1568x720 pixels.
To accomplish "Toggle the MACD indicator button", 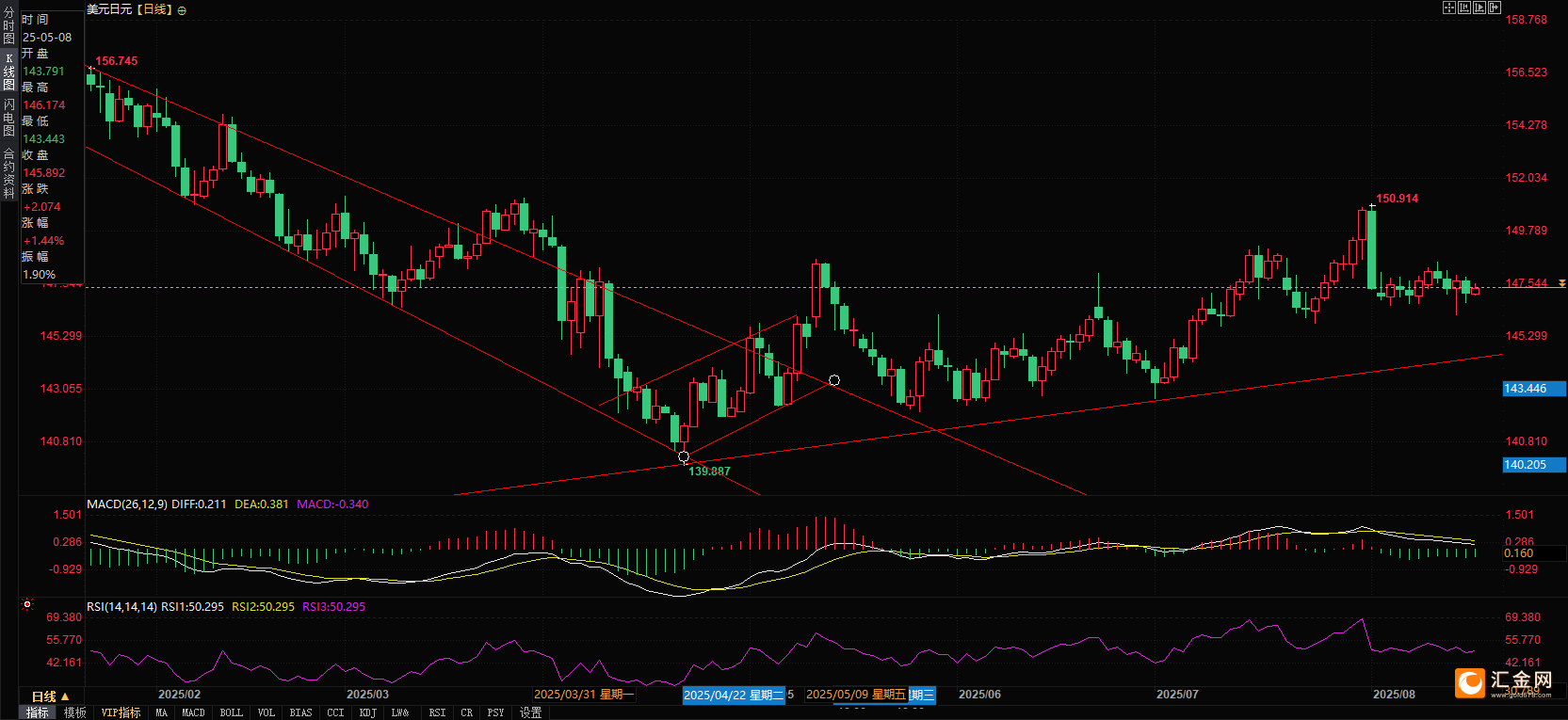I will 193,713.
